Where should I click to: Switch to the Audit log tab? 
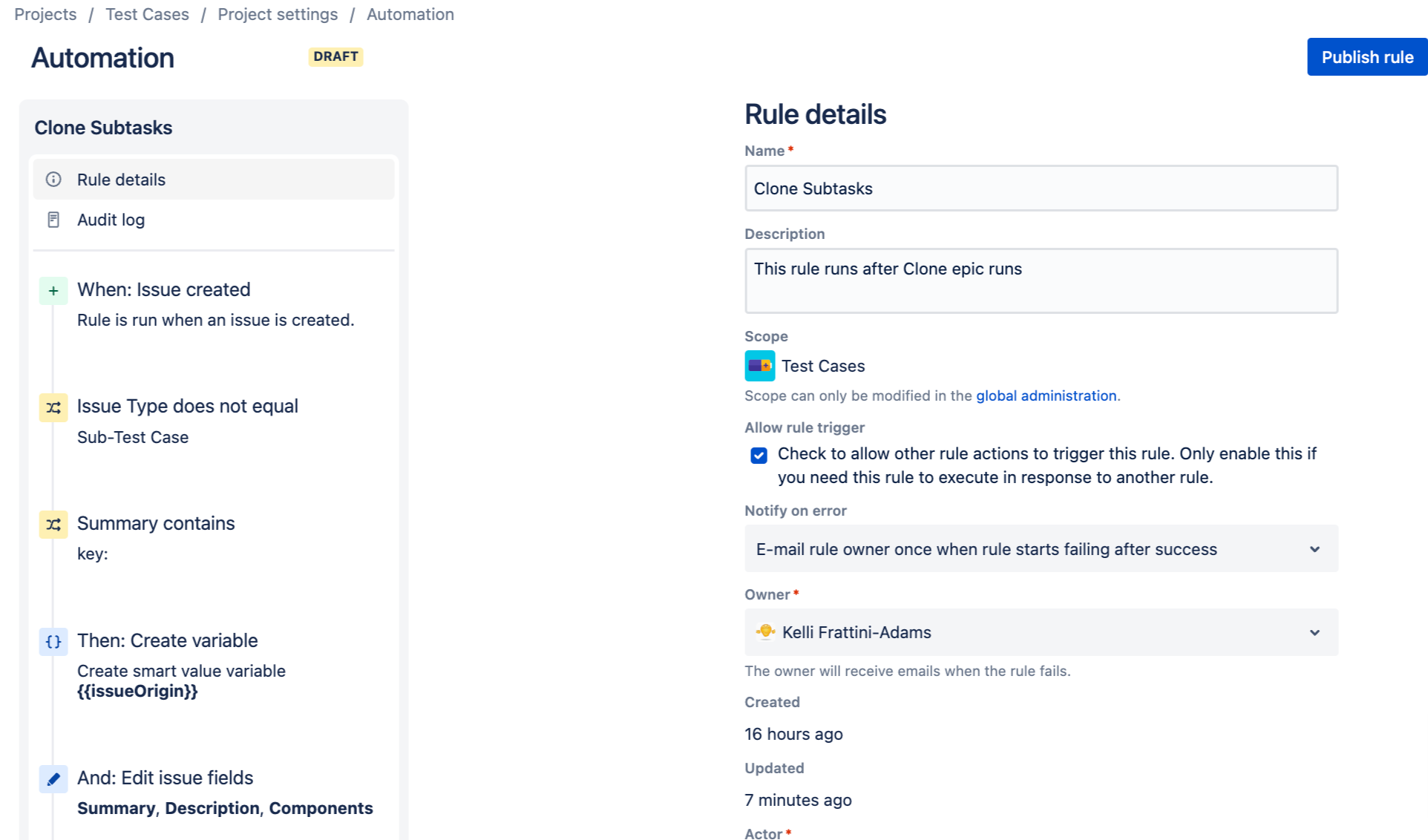(111, 220)
